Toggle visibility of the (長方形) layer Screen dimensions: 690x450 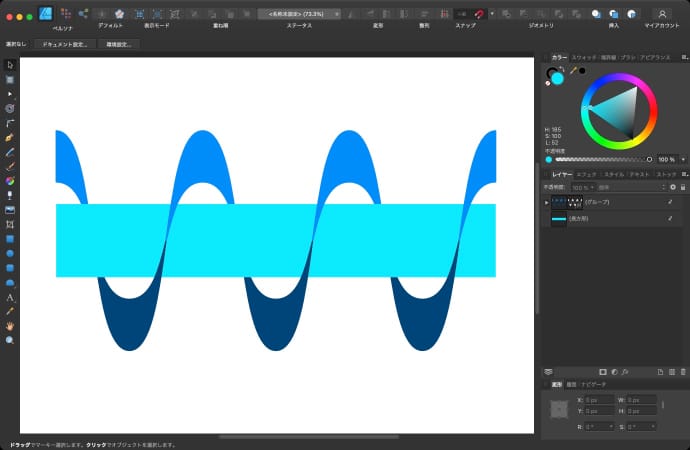coord(670,218)
